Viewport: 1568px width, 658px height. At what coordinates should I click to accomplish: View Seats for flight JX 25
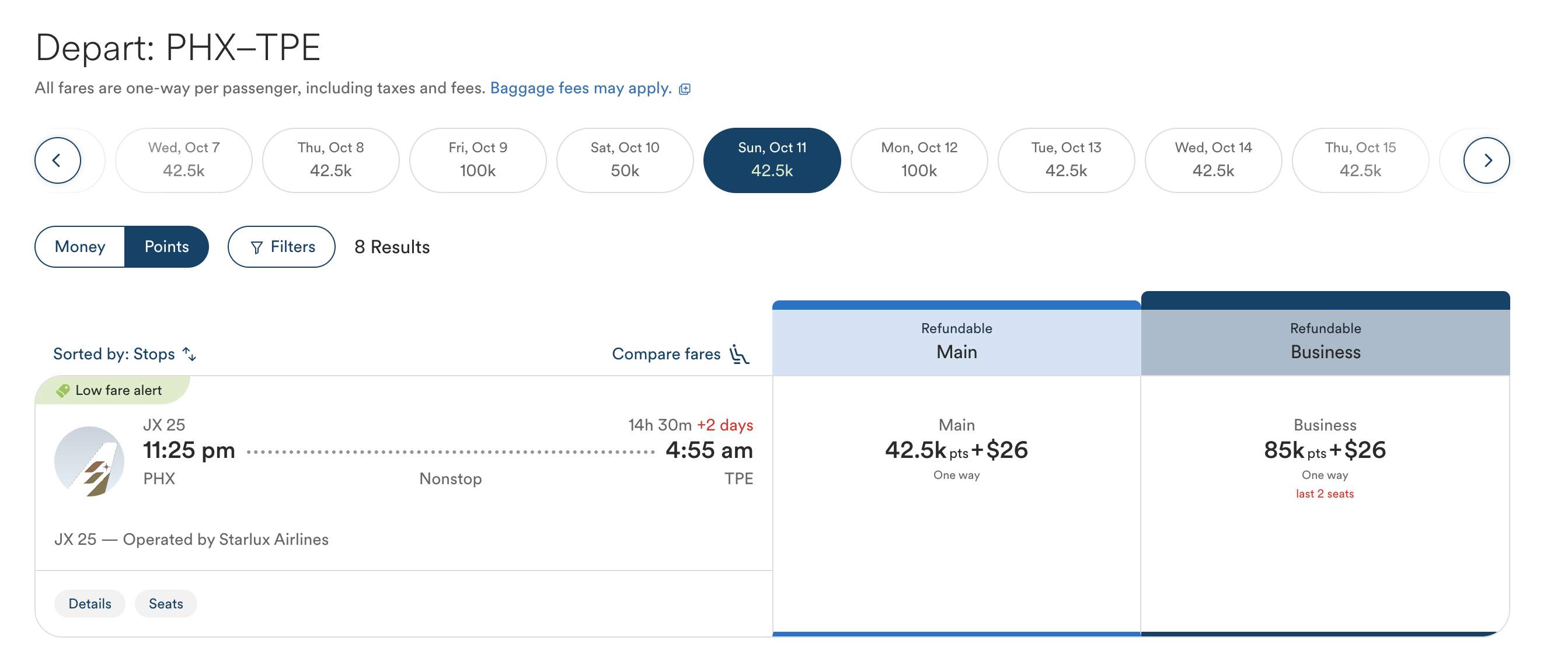tap(166, 603)
